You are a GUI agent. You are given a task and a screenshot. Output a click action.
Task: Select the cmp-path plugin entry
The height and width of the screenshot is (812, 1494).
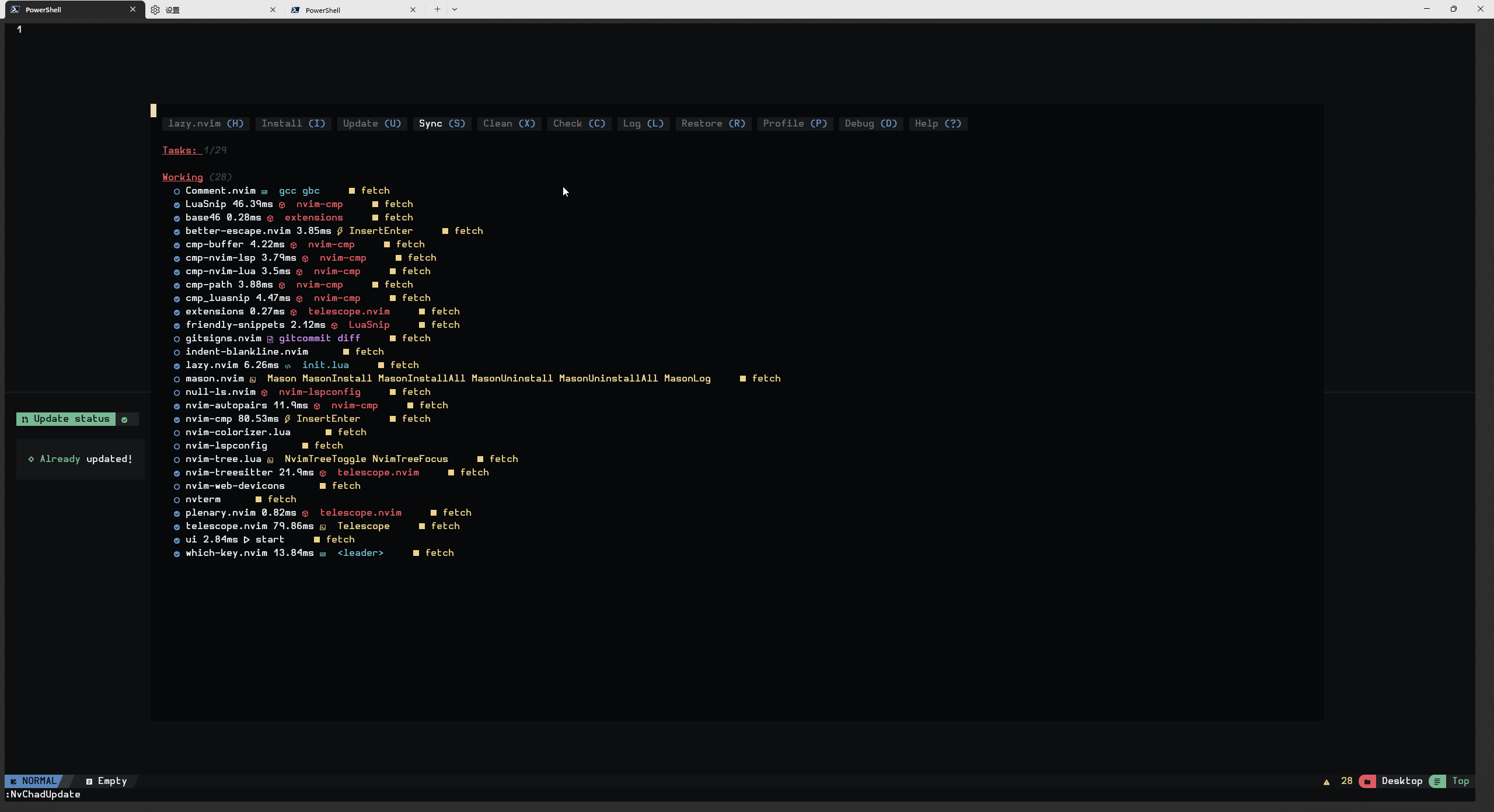click(294, 285)
